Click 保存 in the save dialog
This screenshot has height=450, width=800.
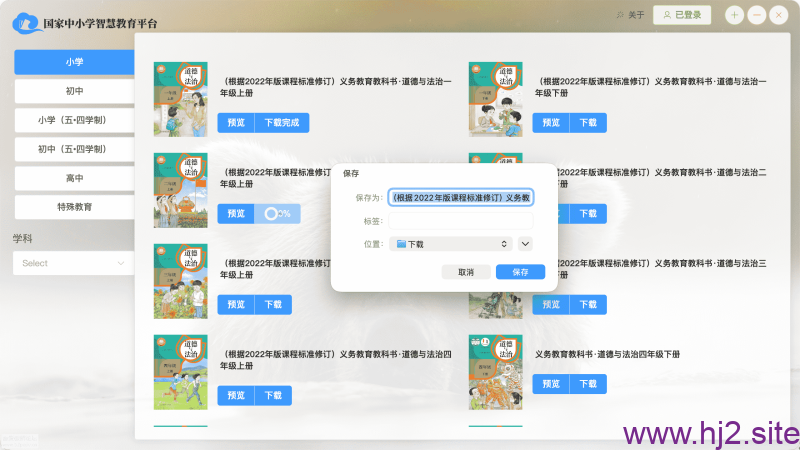coord(520,272)
